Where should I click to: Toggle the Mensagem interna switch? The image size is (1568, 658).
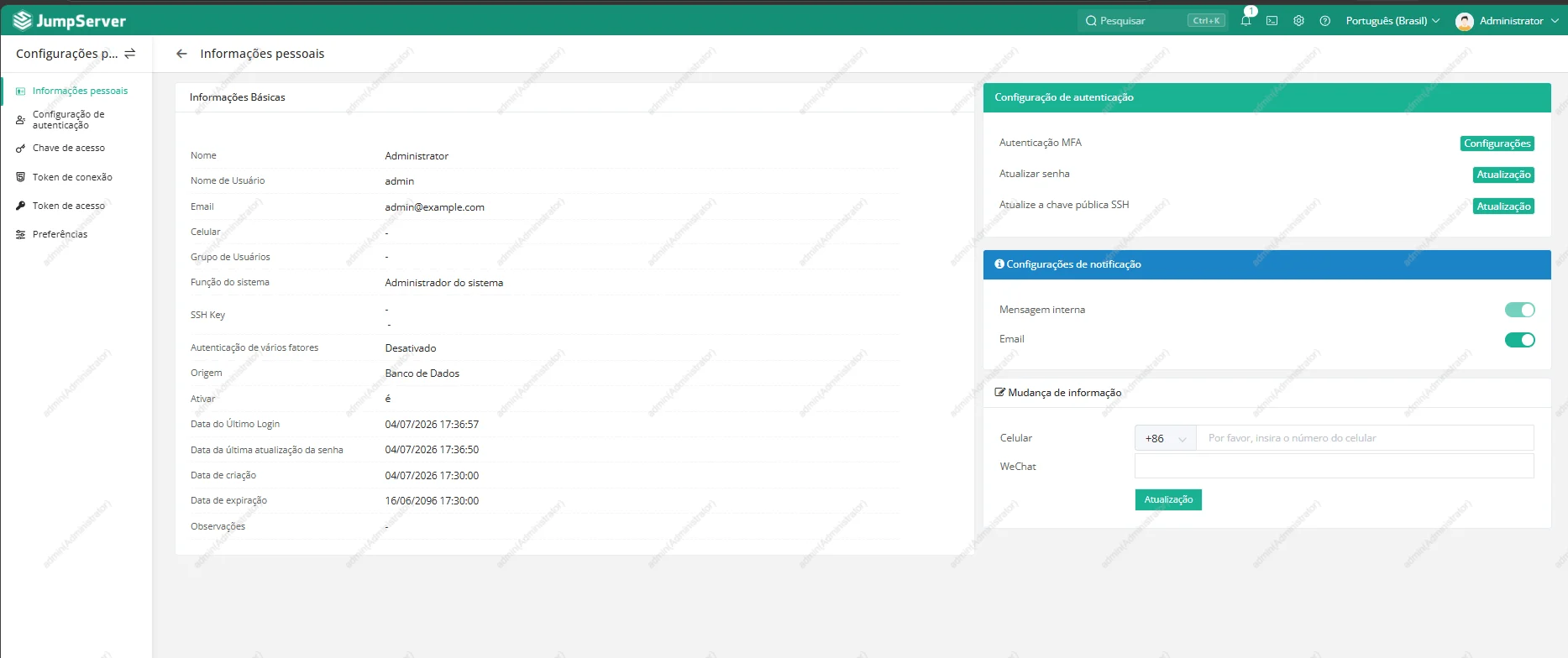point(1519,310)
